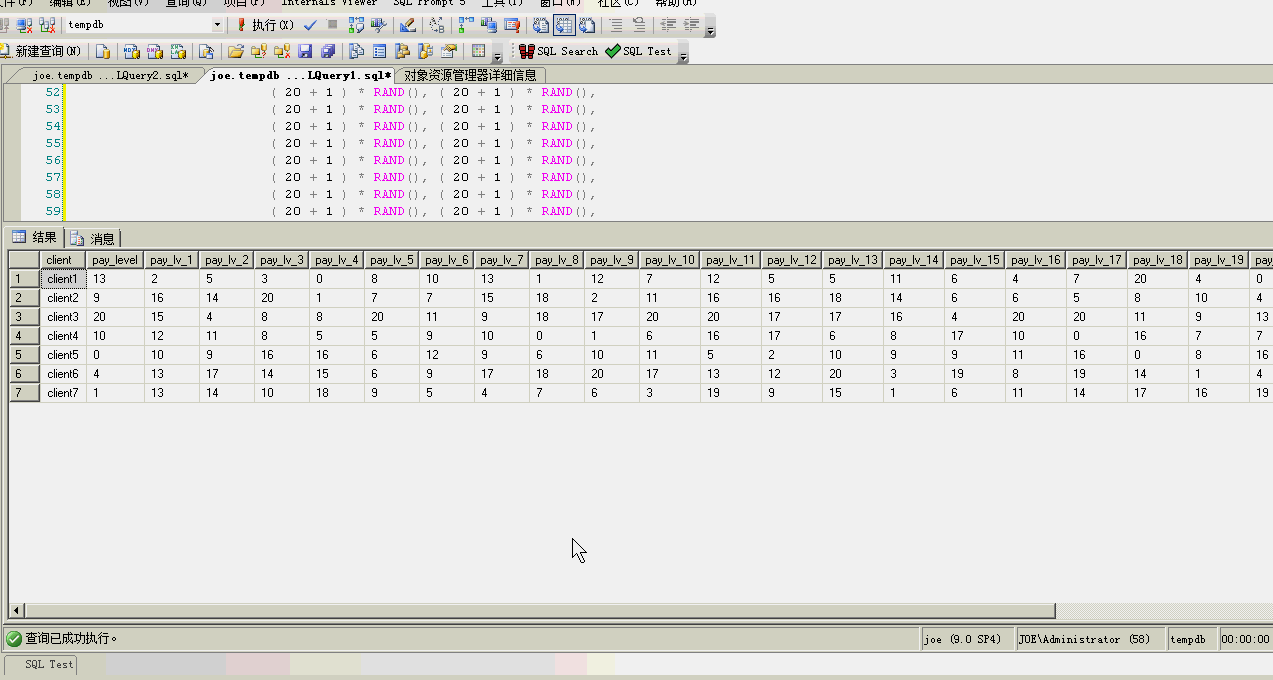Start a new Database Engine query

pyautogui.click(x=102, y=51)
